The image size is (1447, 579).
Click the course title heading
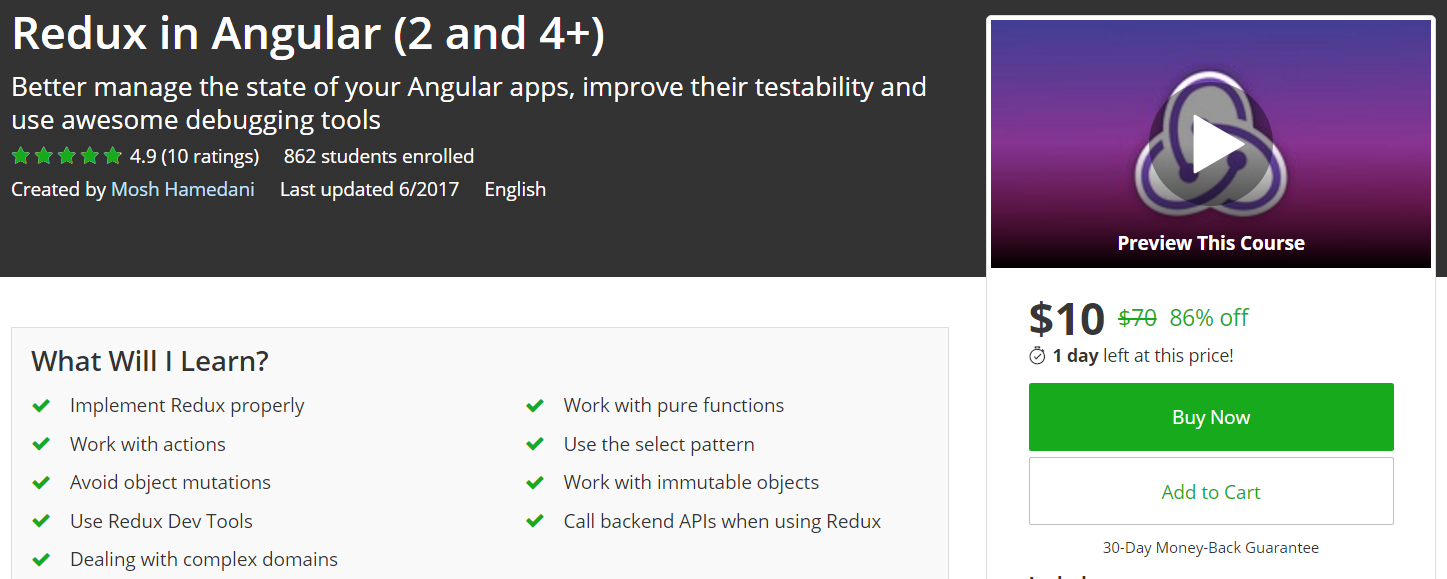[308, 34]
